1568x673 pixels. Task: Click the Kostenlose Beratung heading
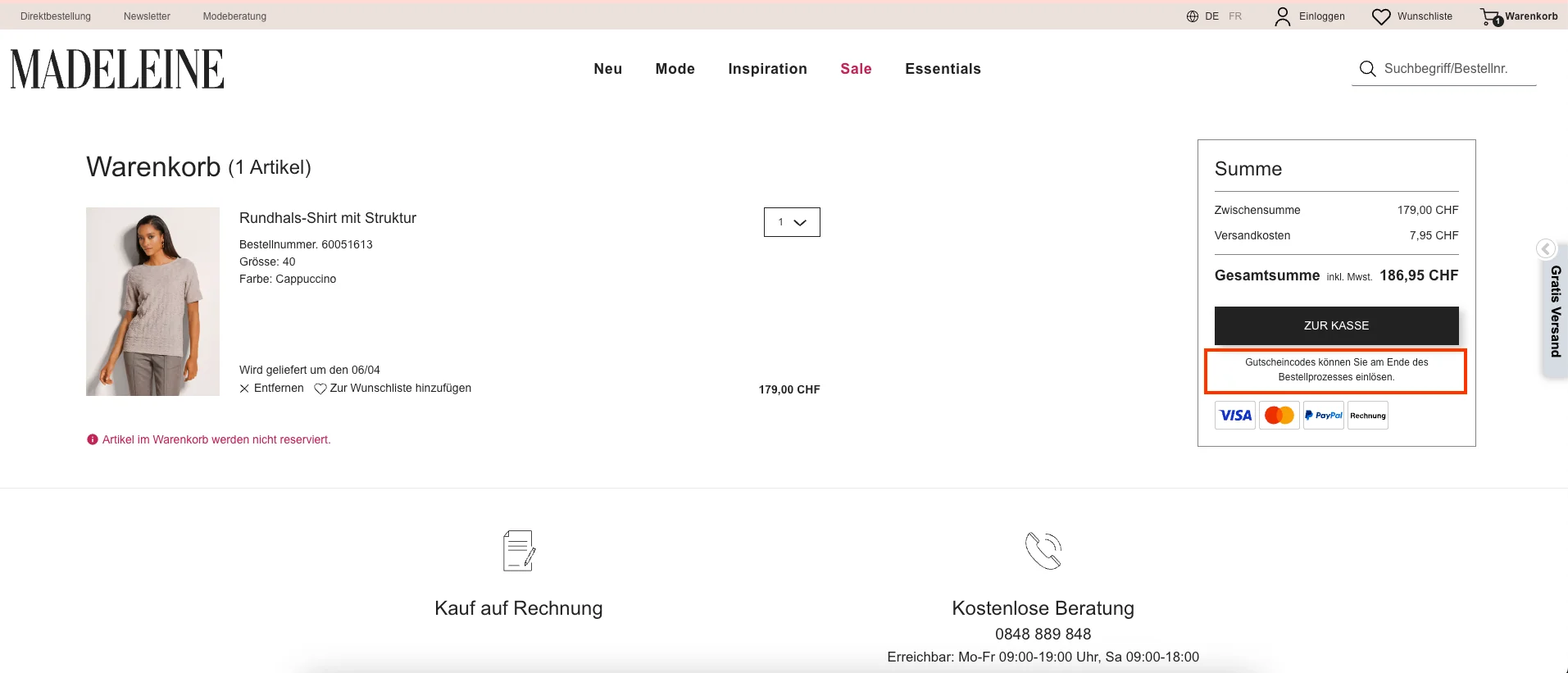pos(1043,608)
